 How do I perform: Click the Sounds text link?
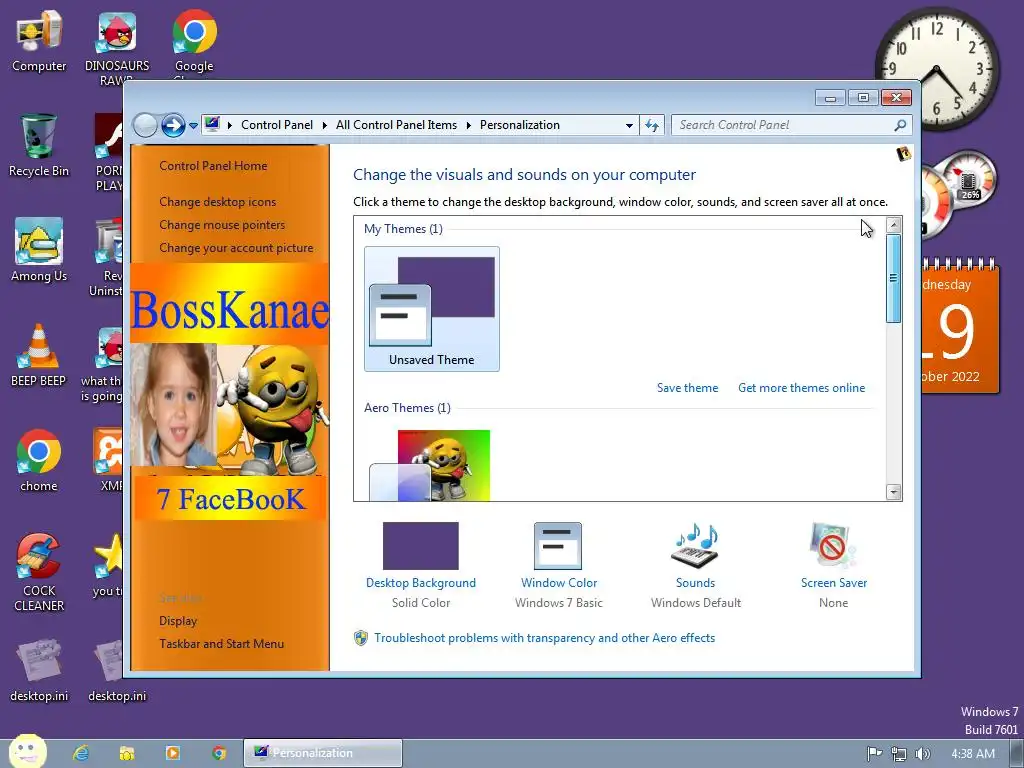(x=696, y=583)
